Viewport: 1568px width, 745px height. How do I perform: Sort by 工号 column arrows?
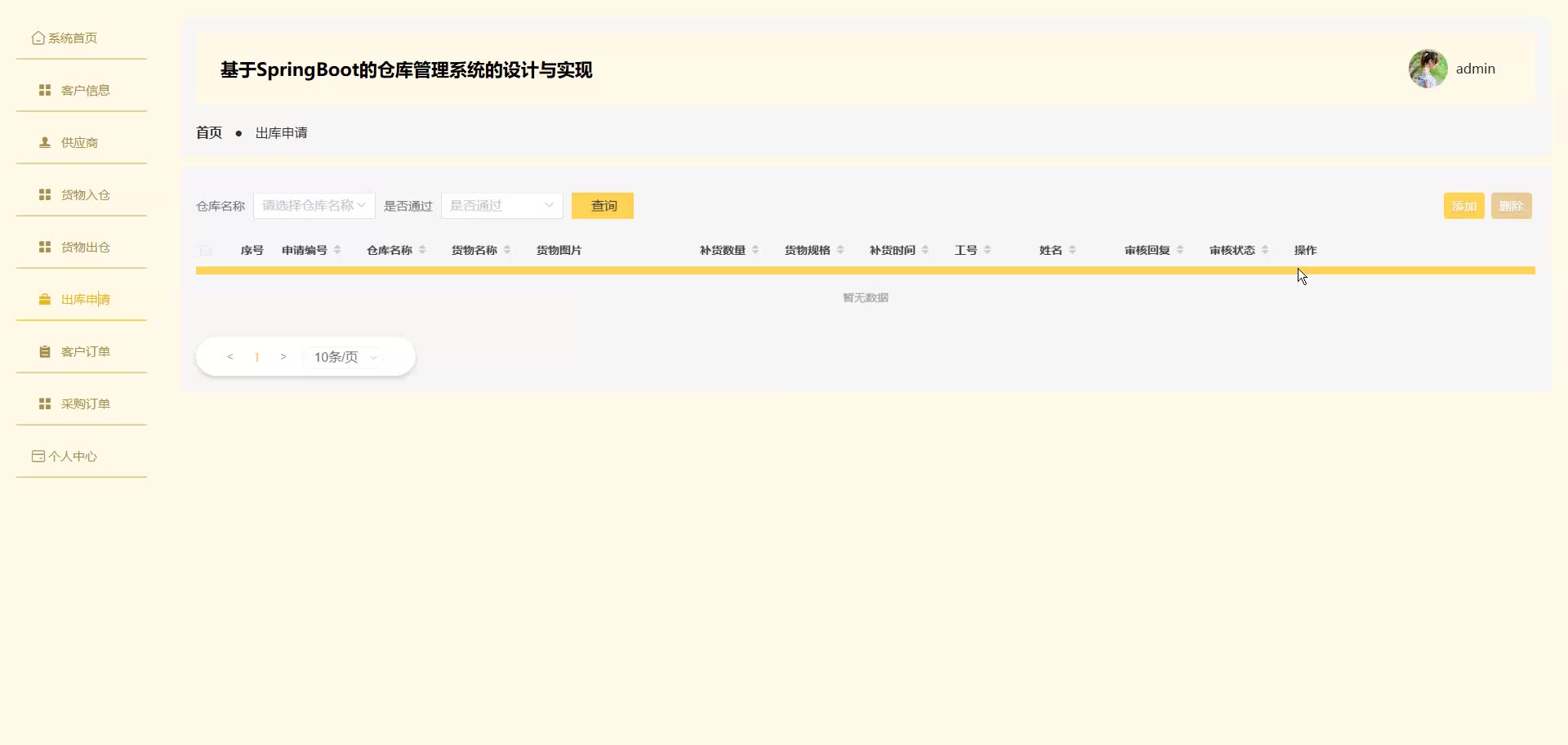987,250
